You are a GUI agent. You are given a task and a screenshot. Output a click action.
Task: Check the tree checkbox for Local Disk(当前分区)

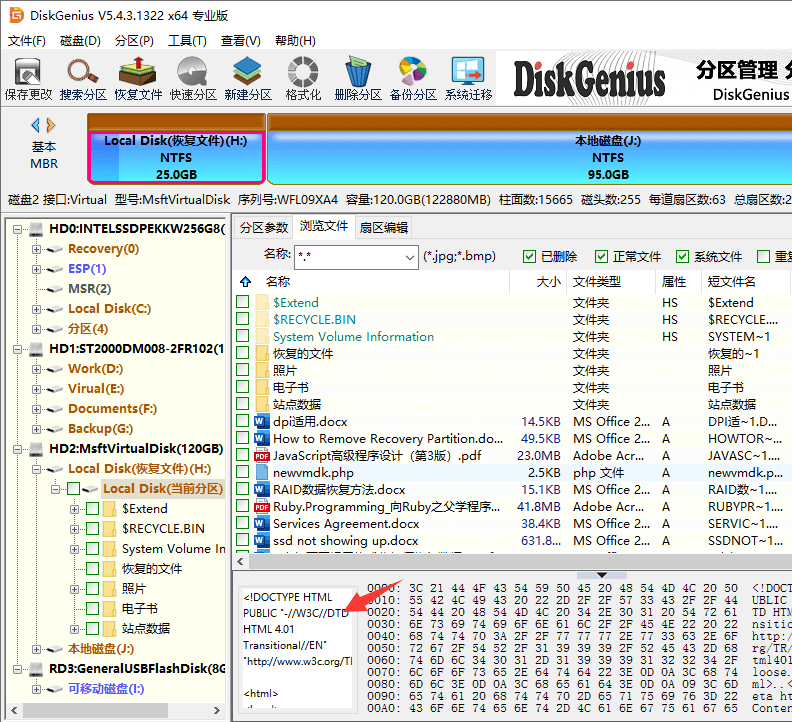74,489
